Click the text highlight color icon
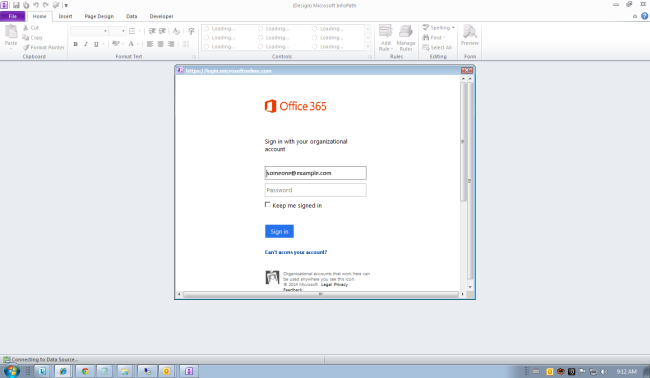Viewport: 650px width, 378px height. coord(116,44)
